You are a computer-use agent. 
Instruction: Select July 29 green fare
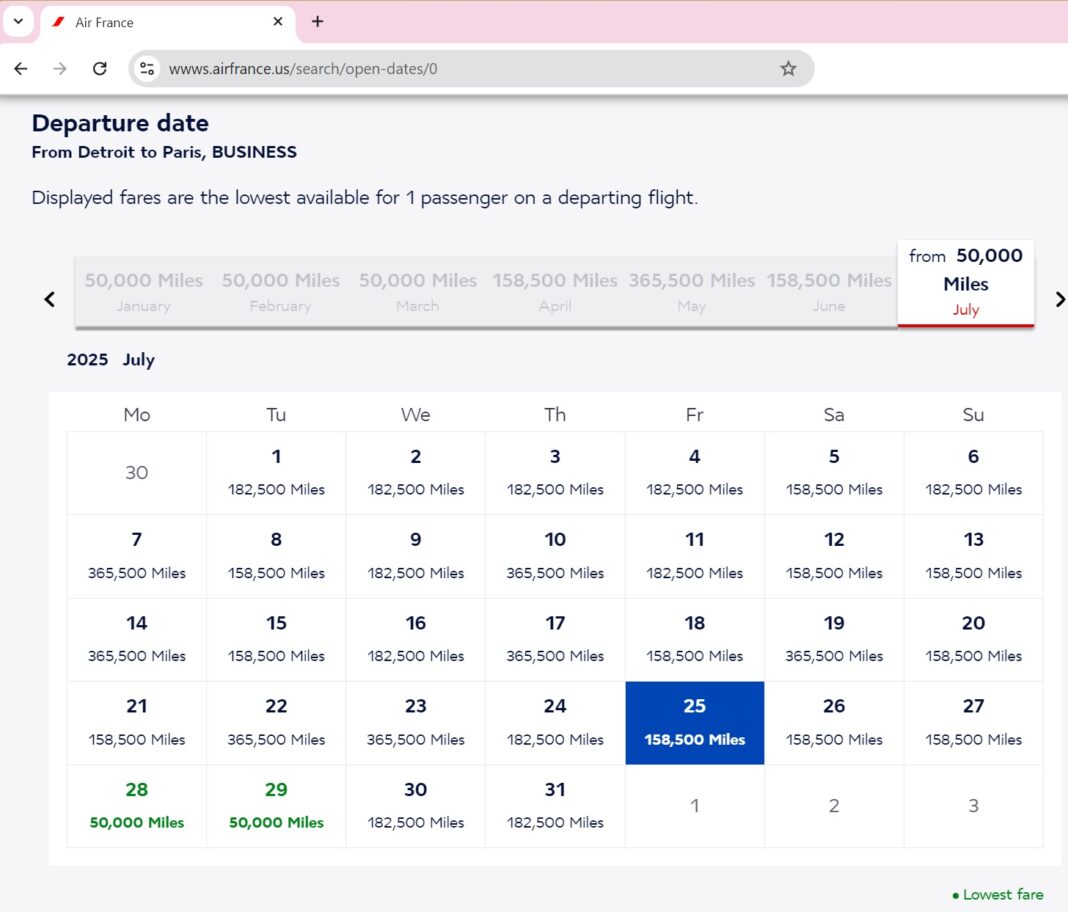(x=276, y=805)
